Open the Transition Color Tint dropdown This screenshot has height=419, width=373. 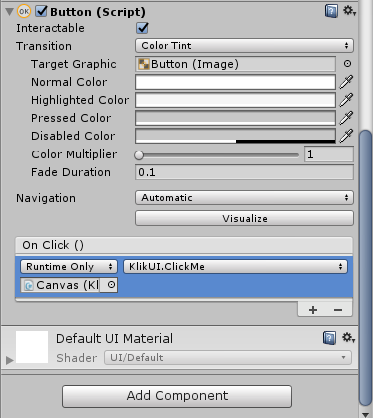pyautogui.click(x=244, y=46)
